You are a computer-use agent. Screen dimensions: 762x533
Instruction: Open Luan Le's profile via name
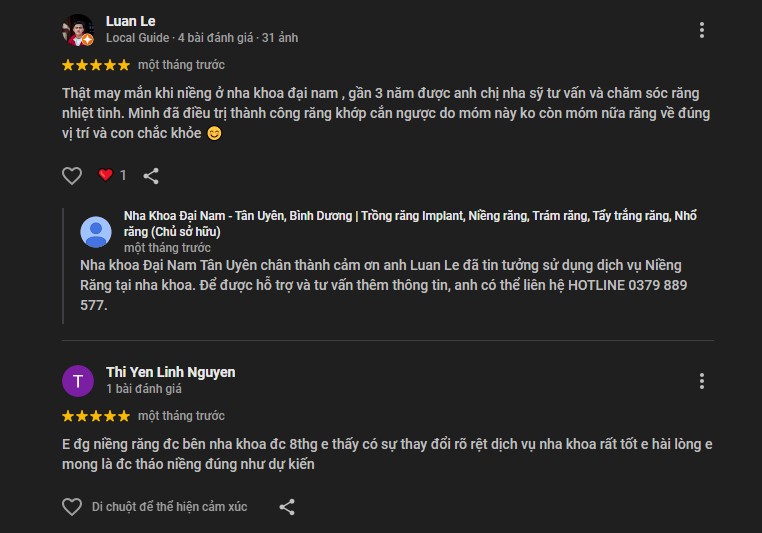point(131,21)
